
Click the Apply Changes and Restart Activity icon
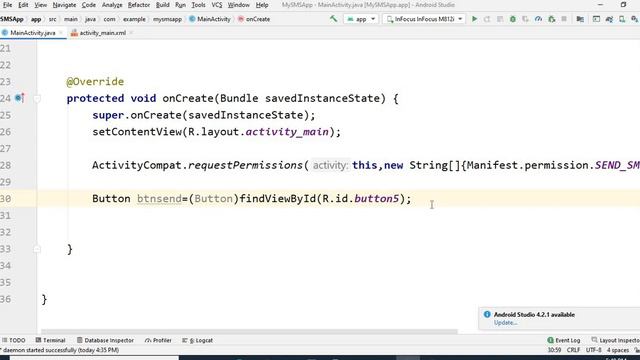point(487,19)
